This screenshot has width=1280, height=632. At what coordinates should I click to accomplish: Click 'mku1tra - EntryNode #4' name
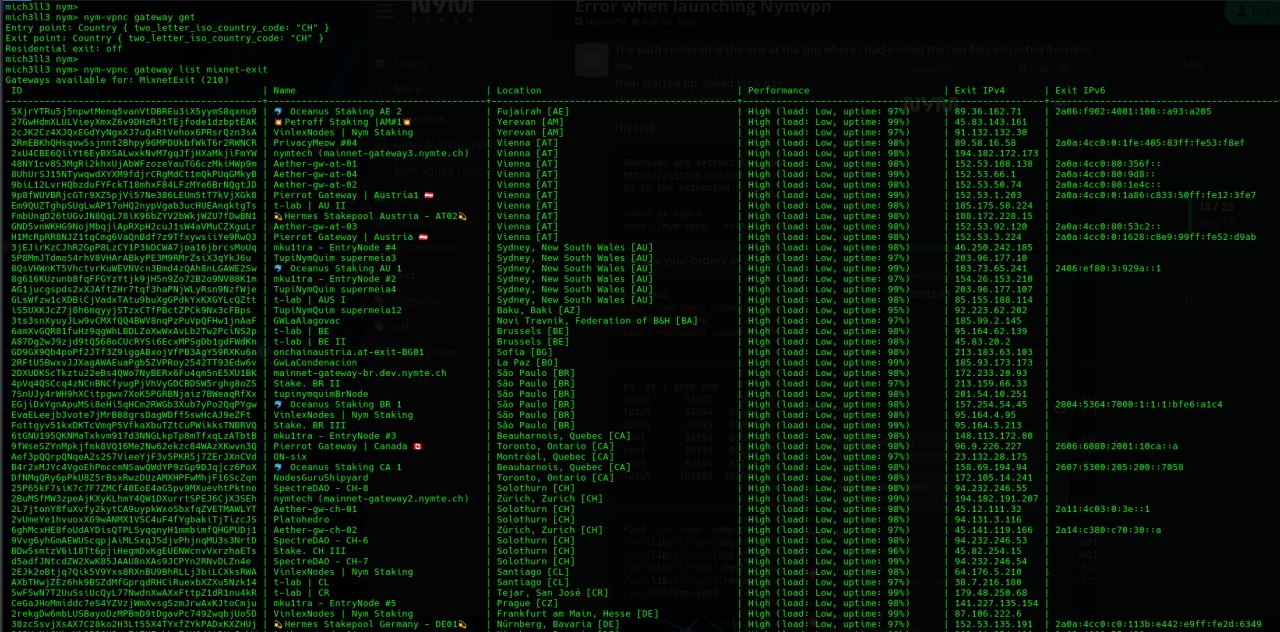point(335,247)
